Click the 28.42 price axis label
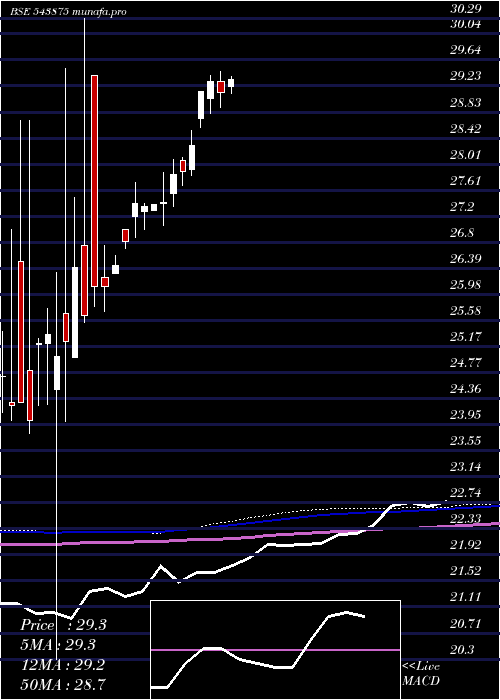The width and height of the screenshot is (500, 700). [x=465, y=129]
